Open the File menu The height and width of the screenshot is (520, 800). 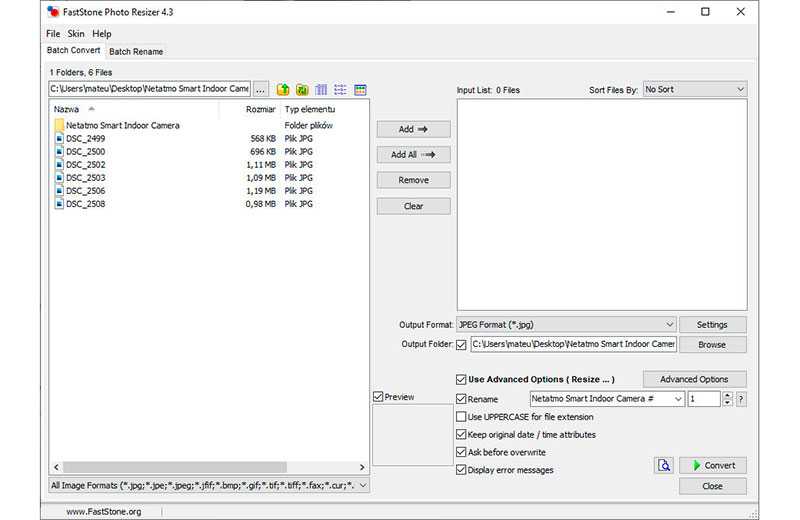click(x=53, y=34)
